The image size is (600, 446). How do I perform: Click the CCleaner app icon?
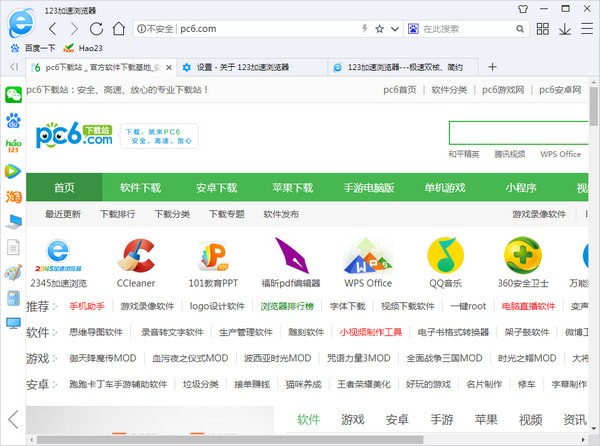click(135, 262)
